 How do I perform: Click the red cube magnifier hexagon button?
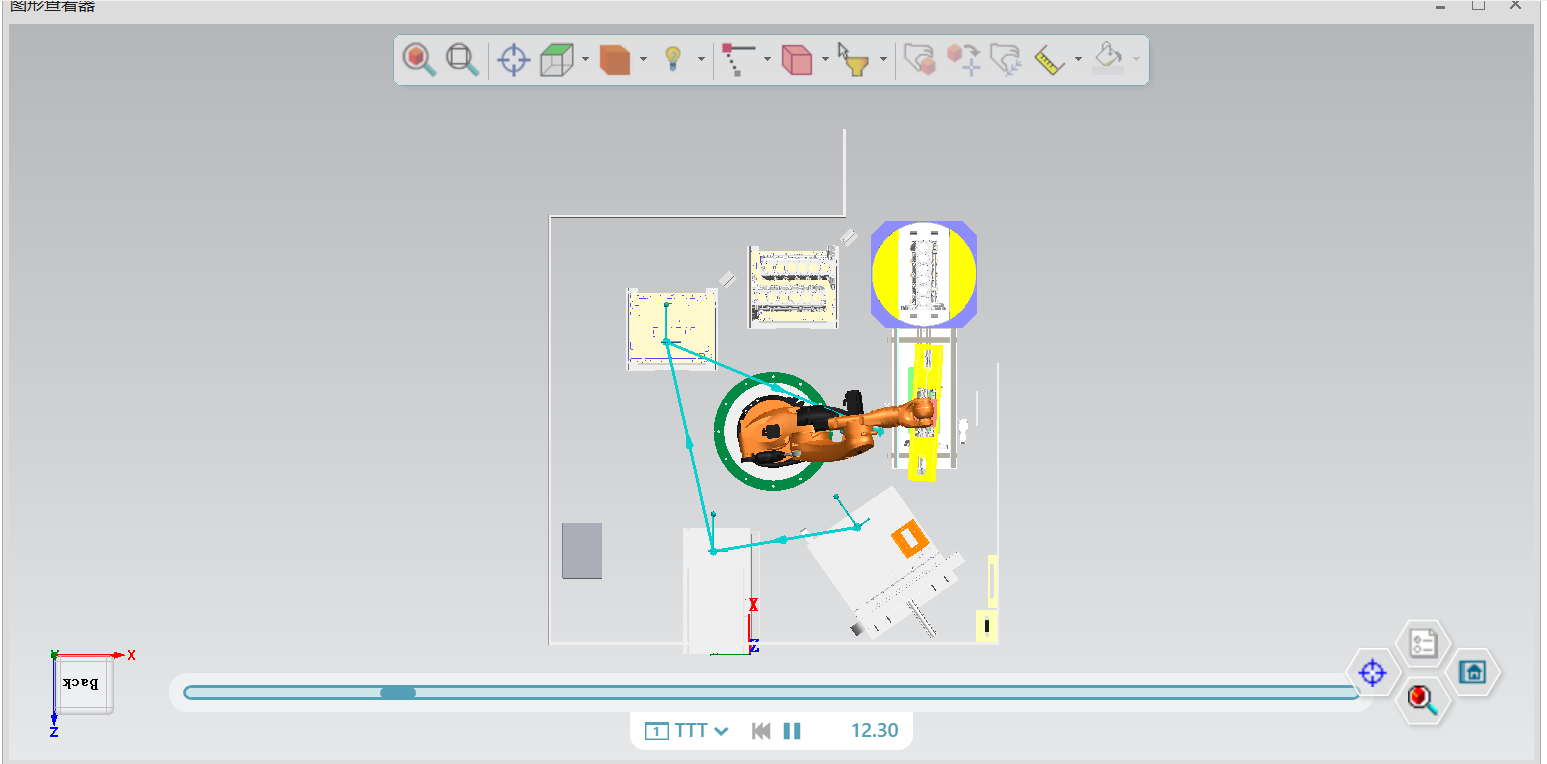[1421, 699]
